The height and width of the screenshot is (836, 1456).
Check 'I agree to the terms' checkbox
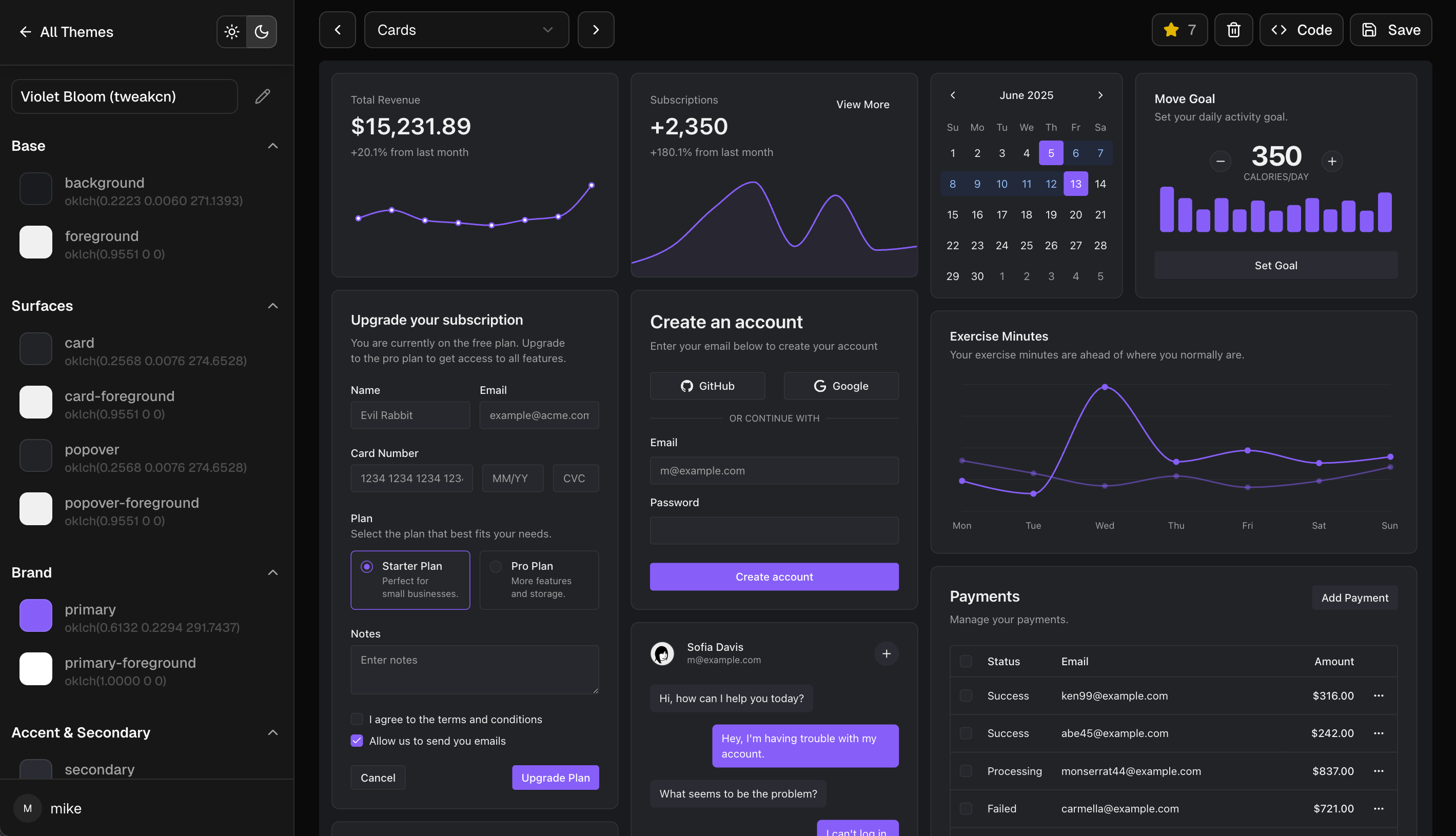point(357,719)
